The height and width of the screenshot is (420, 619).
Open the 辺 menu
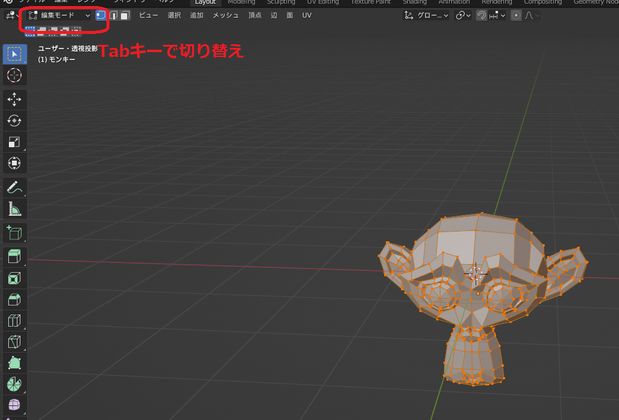pyautogui.click(x=274, y=15)
